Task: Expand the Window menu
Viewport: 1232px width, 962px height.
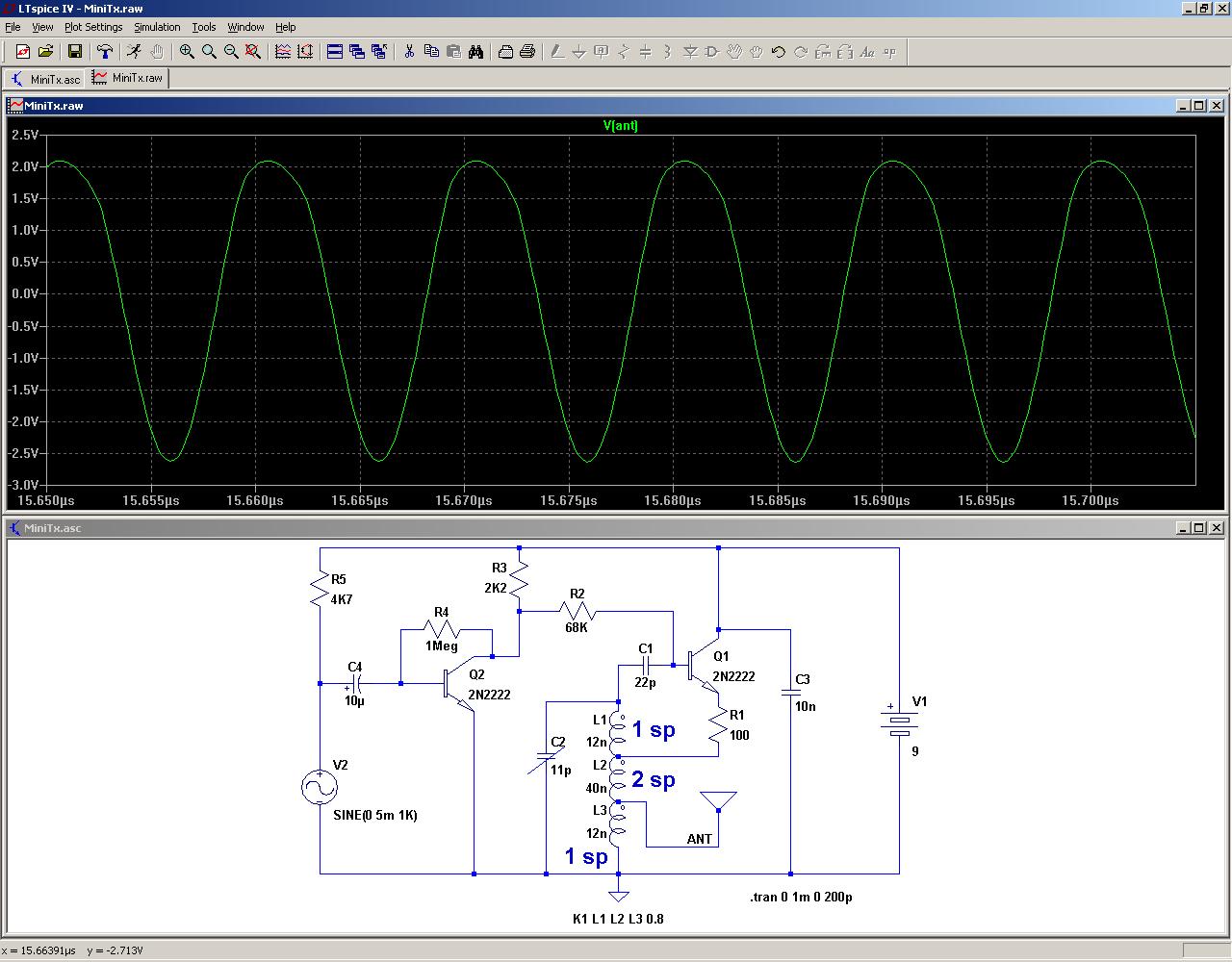Action: pyautogui.click(x=245, y=27)
